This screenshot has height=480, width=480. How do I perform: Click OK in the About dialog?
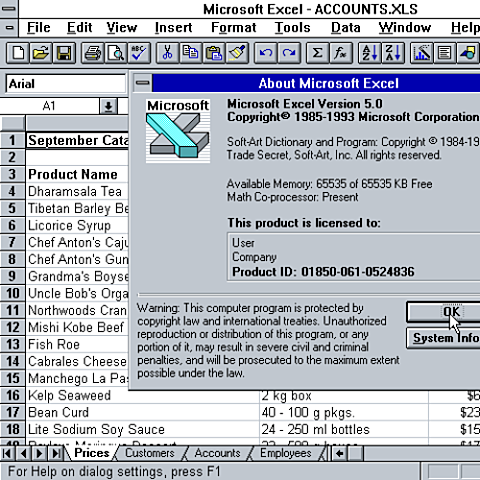point(443,312)
